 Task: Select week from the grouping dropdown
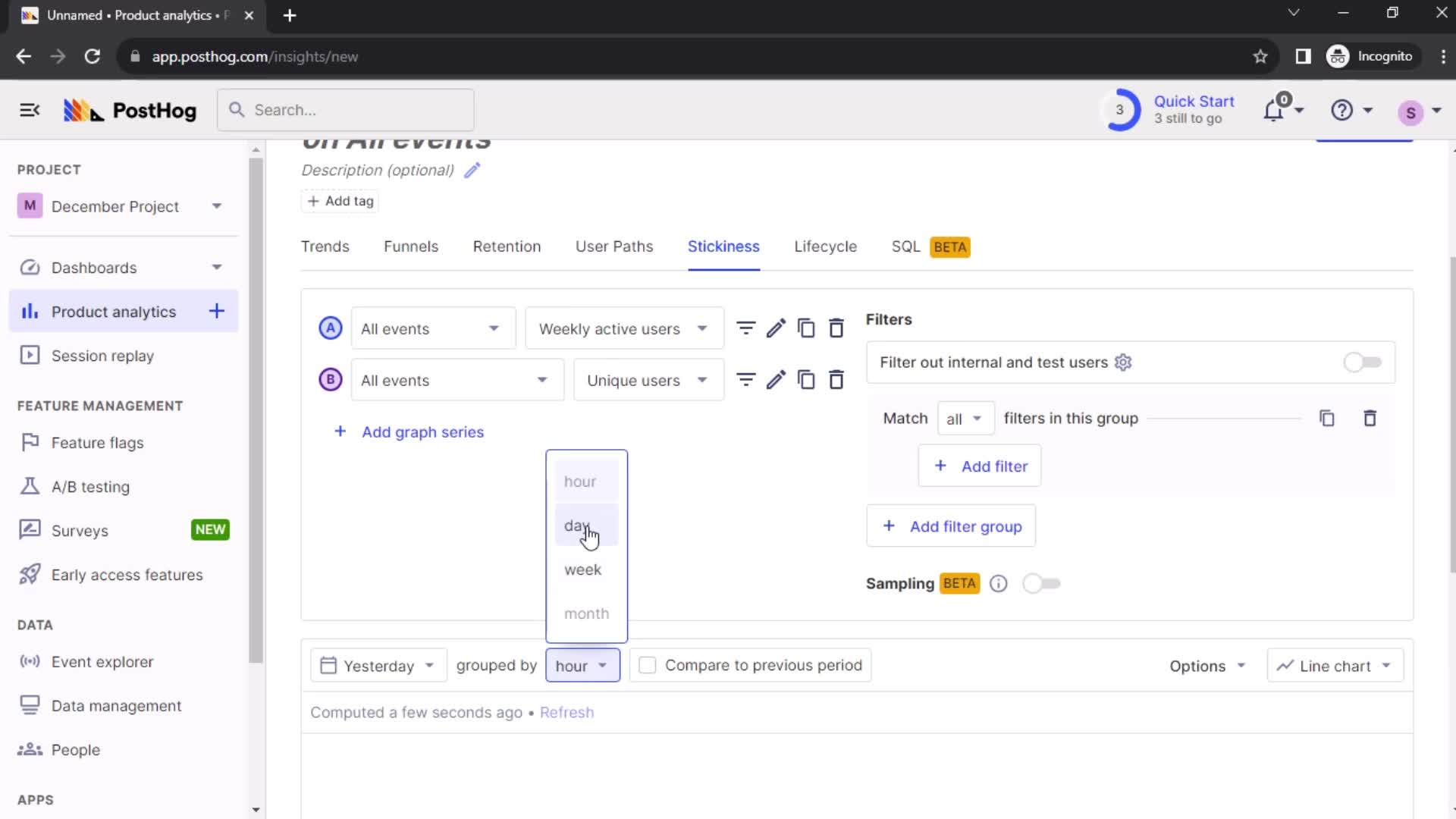(x=582, y=568)
